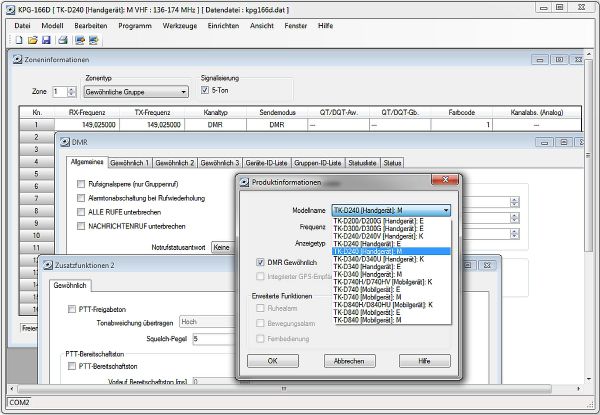Screen dimensions: 600x415
Task: Select channel row header 5 in zone table
Action: point(37,174)
